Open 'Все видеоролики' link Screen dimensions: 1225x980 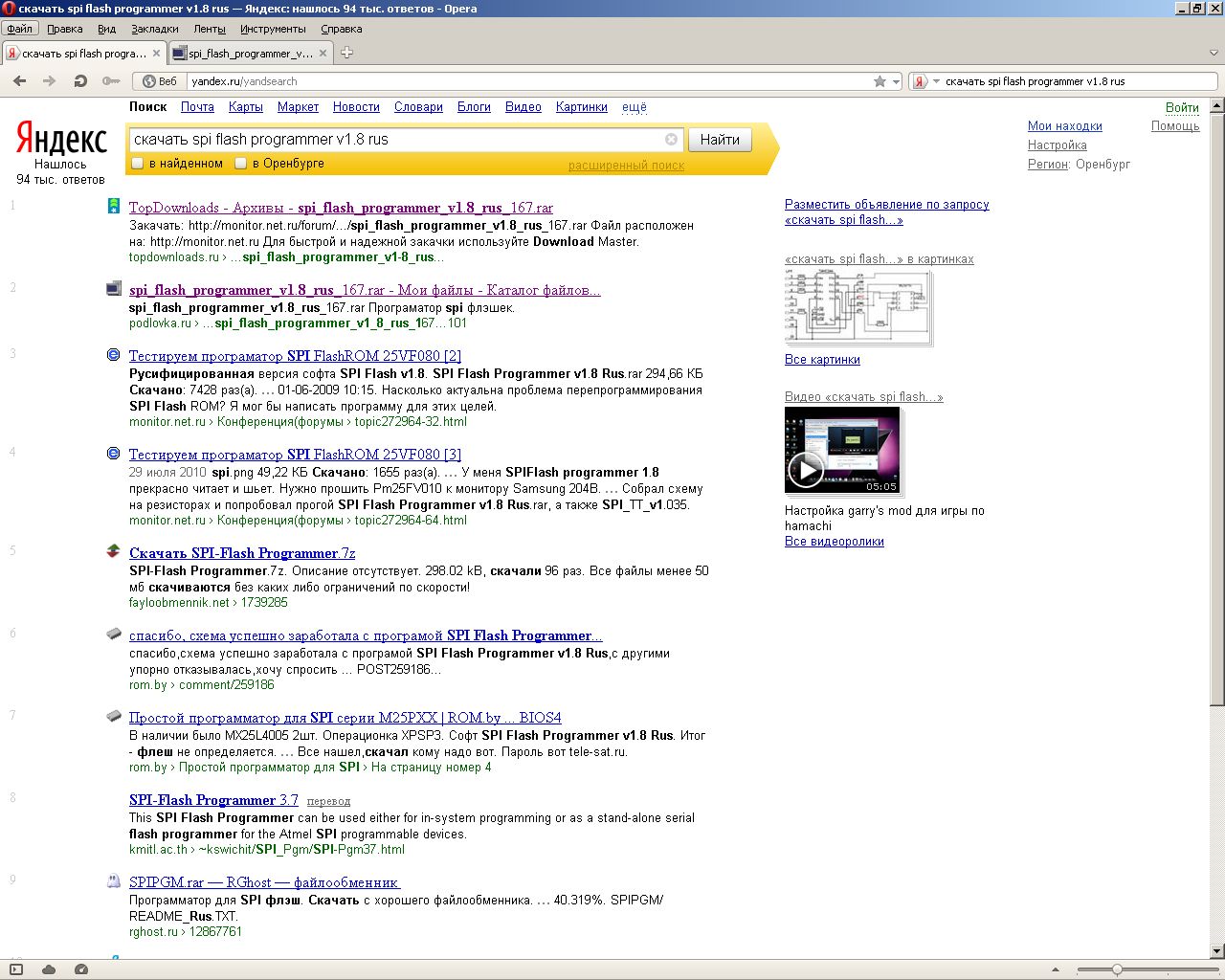pyautogui.click(x=835, y=542)
